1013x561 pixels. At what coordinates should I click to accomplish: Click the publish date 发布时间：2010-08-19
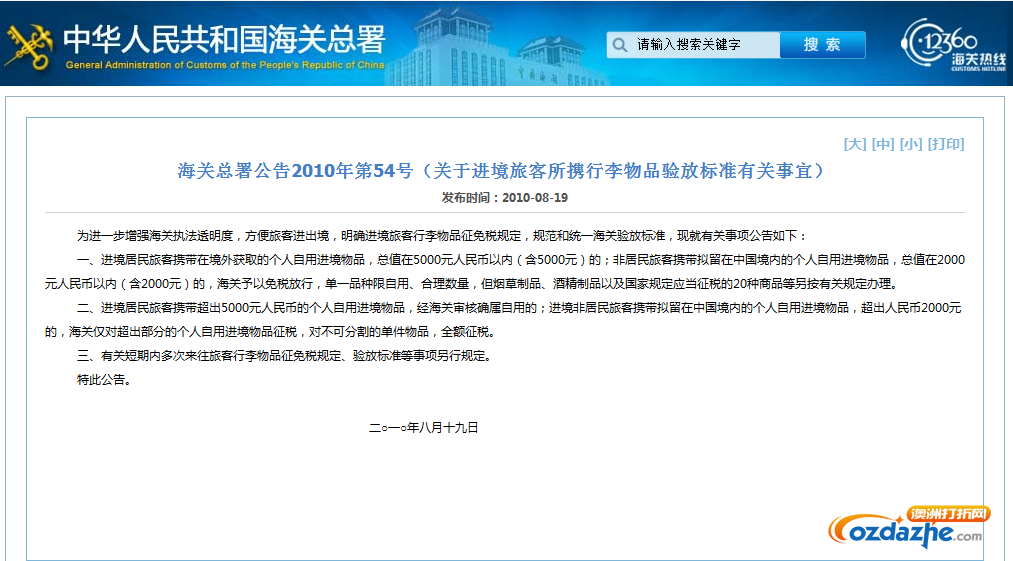(505, 198)
